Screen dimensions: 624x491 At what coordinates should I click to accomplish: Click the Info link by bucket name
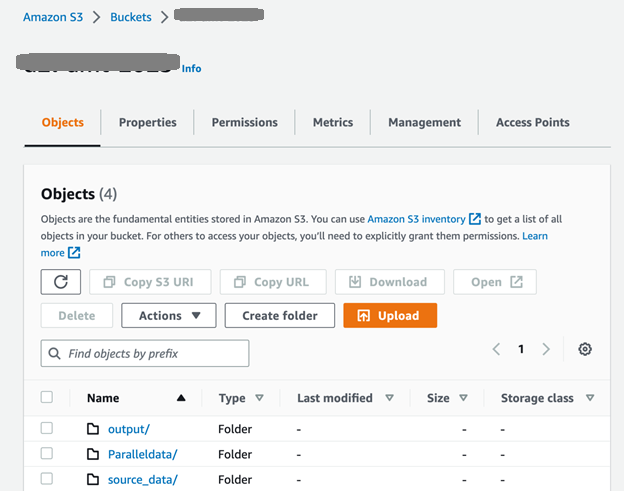point(191,68)
